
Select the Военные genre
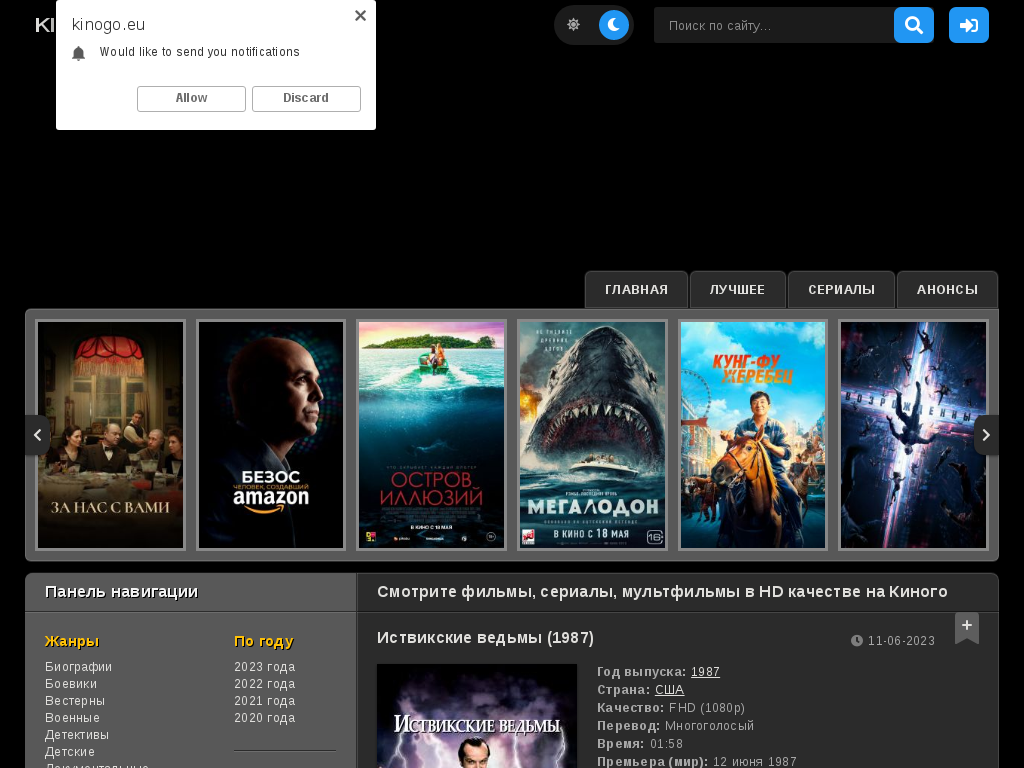click(x=72, y=718)
